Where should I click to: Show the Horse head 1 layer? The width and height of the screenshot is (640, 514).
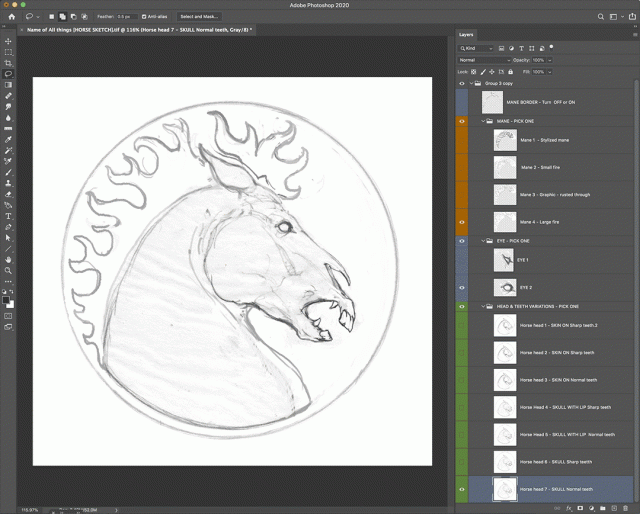pyautogui.click(x=462, y=325)
